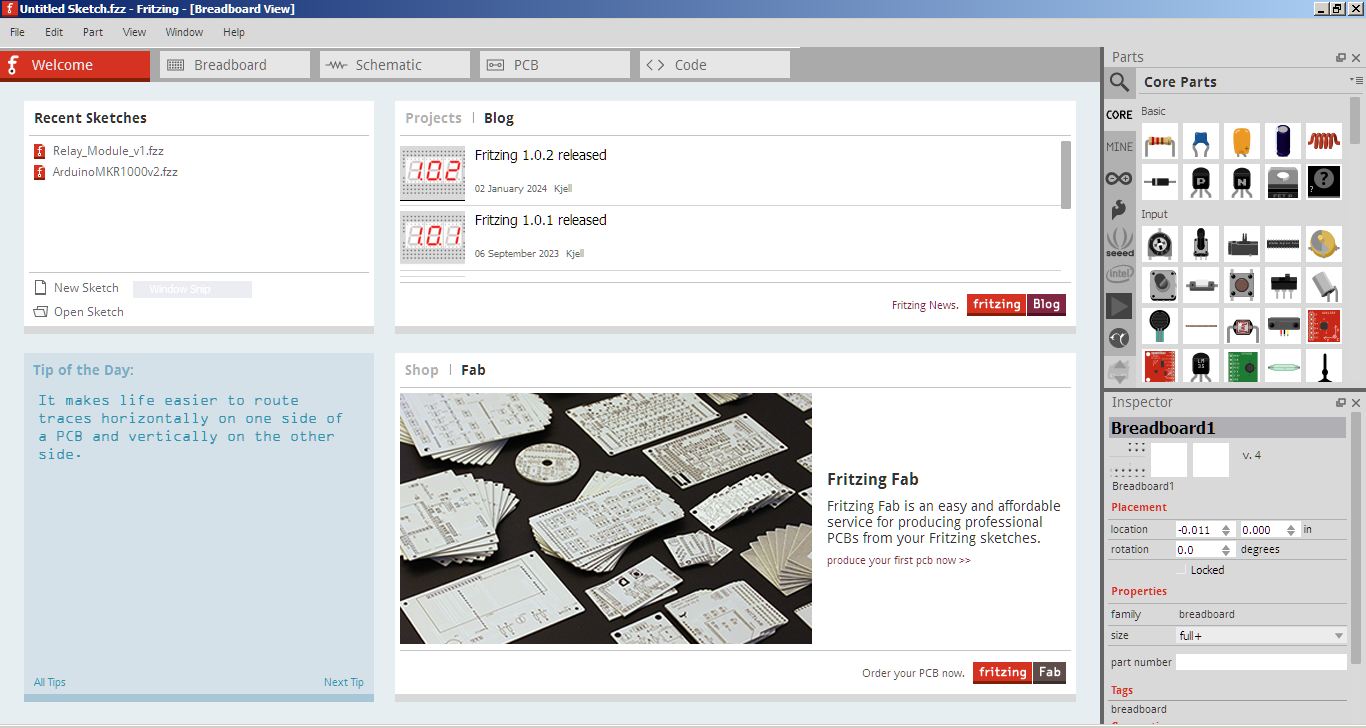Open the View menu
This screenshot has width=1366, height=728.
134,32
